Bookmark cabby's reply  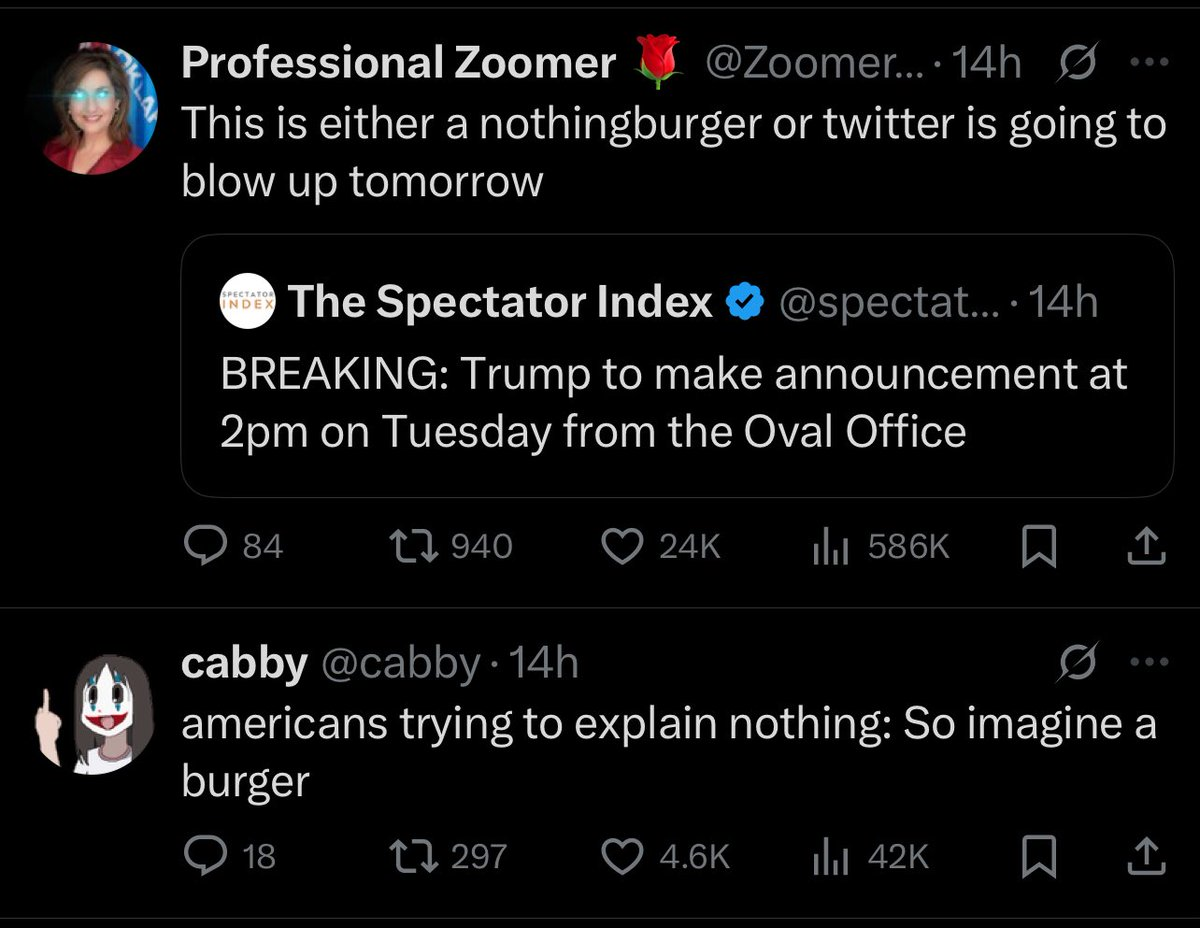[1041, 856]
